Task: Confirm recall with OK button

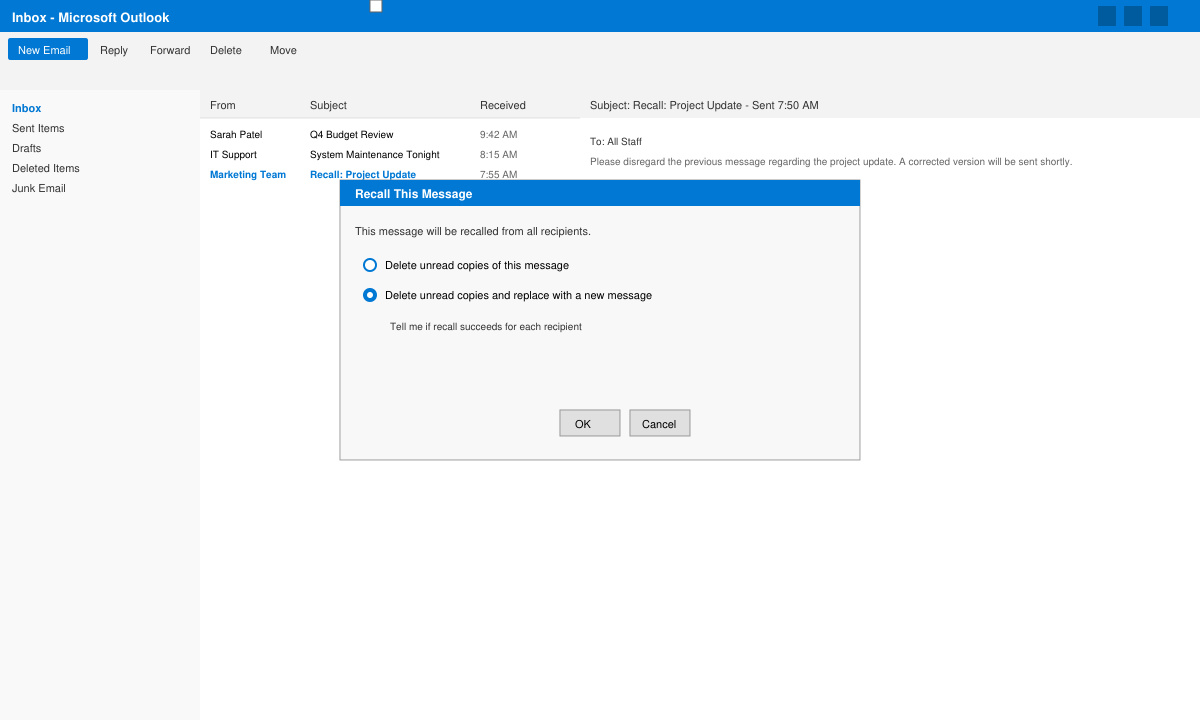Action: tap(590, 423)
